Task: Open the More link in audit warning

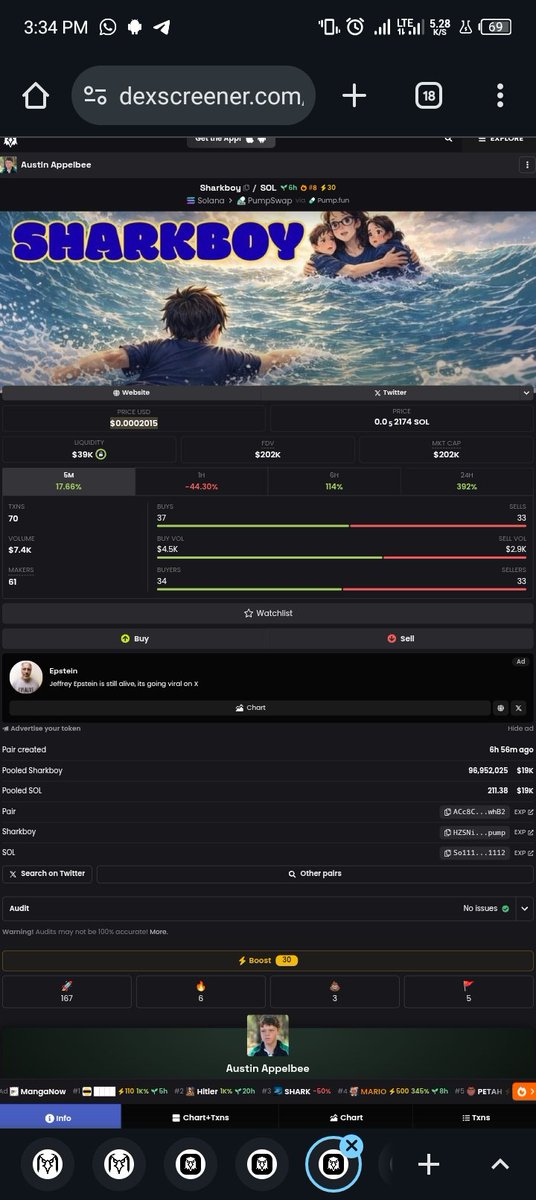Action: (159, 932)
